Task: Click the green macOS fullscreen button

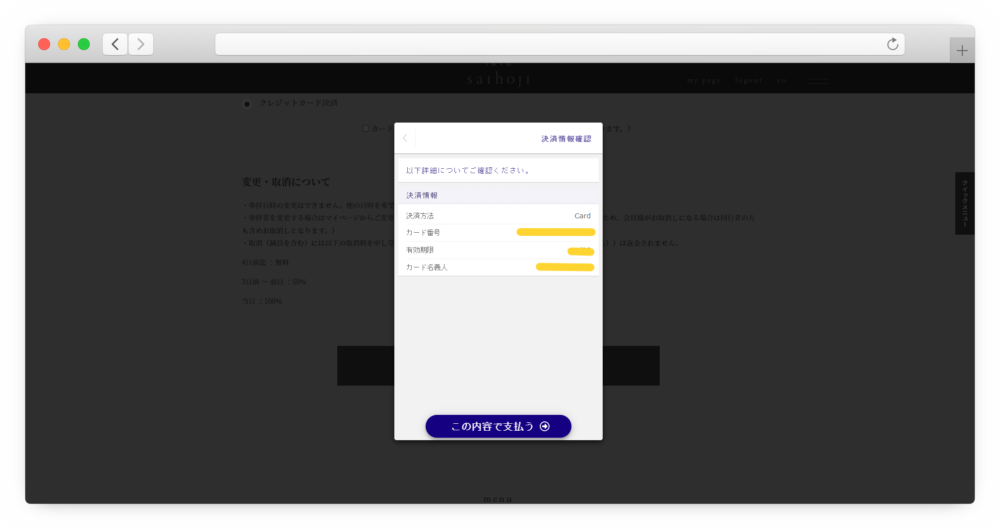Action: click(84, 44)
